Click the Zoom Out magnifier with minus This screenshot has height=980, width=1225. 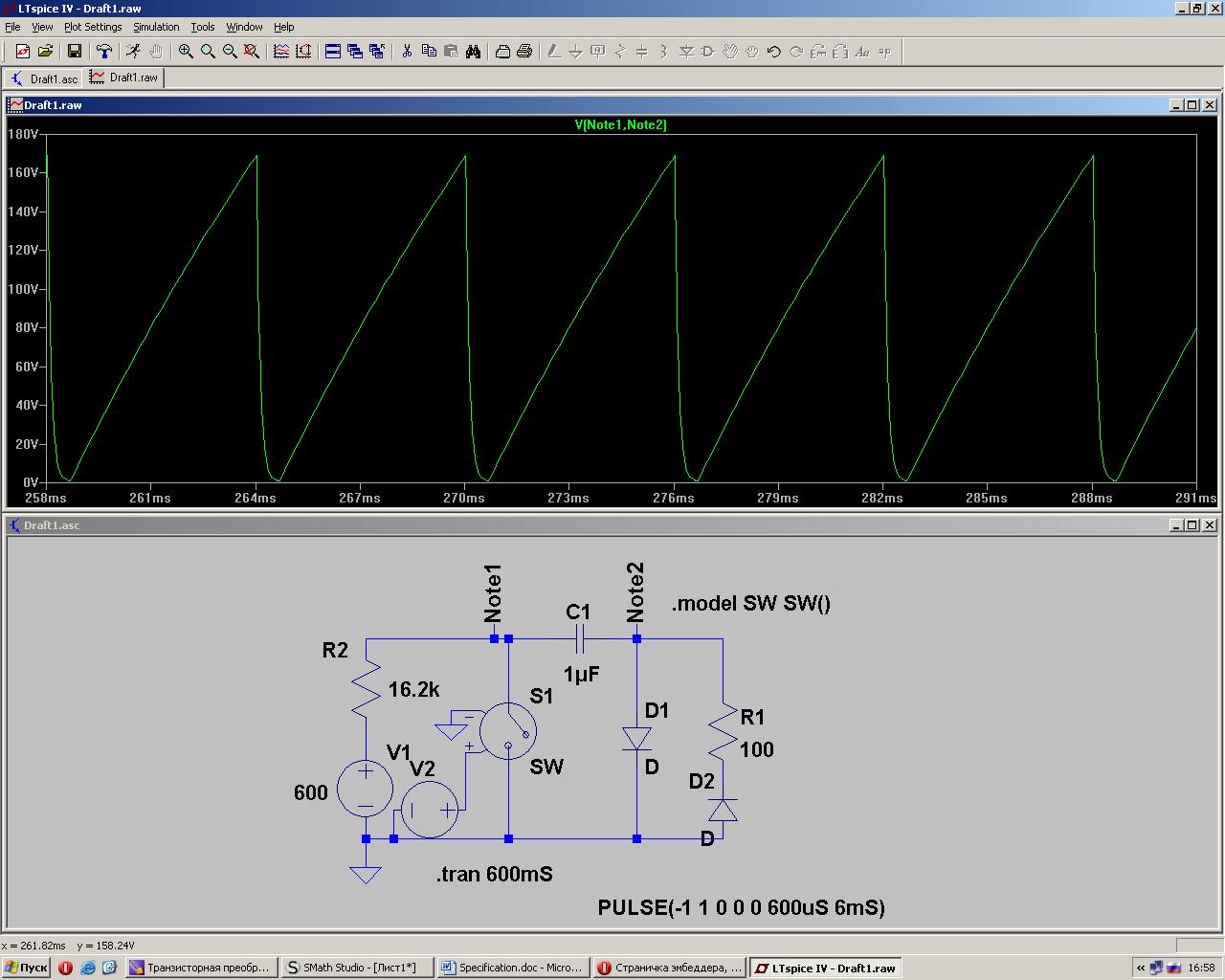230,52
